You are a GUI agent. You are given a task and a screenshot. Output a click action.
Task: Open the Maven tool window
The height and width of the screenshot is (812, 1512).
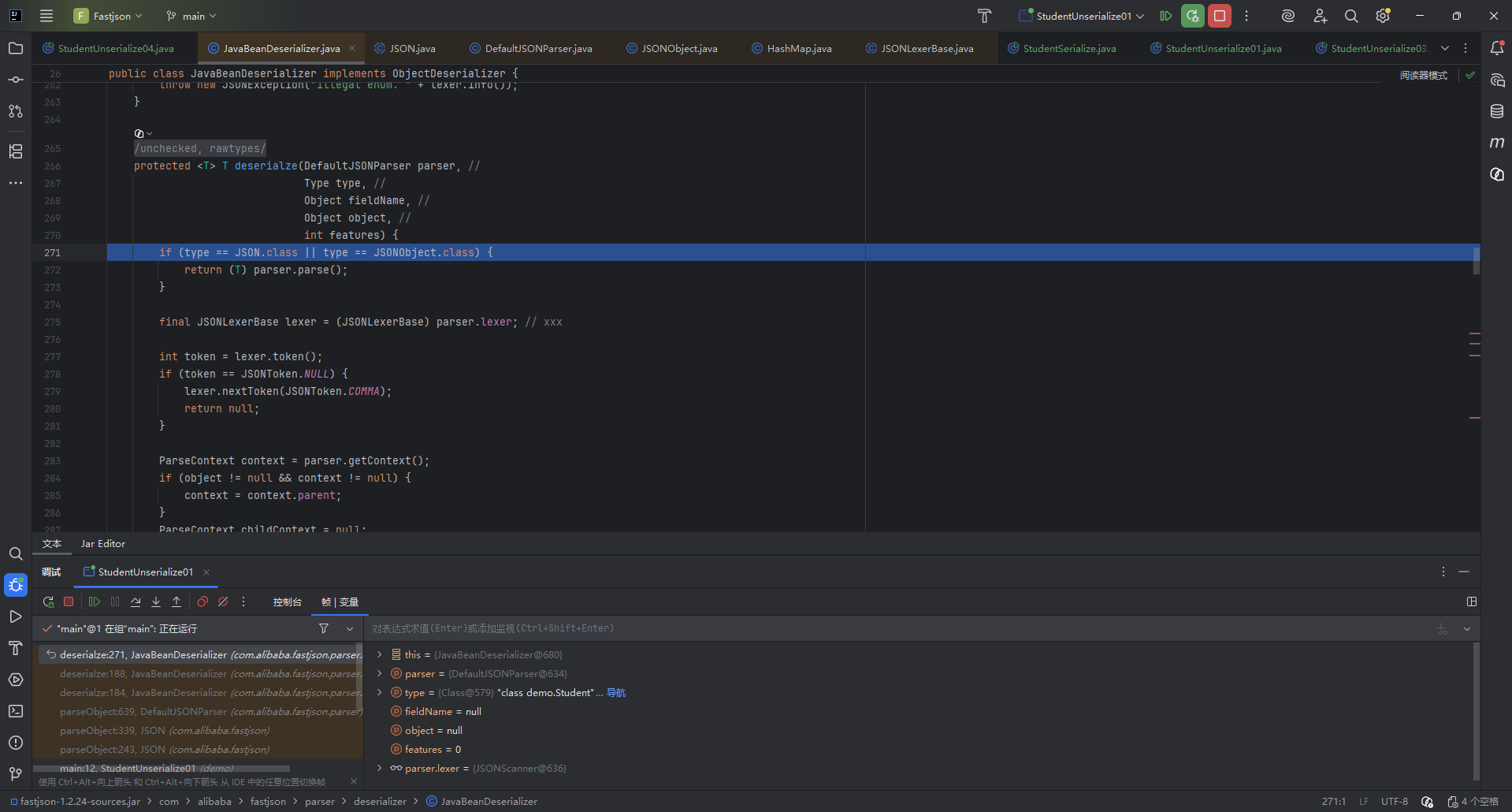pos(1497,143)
